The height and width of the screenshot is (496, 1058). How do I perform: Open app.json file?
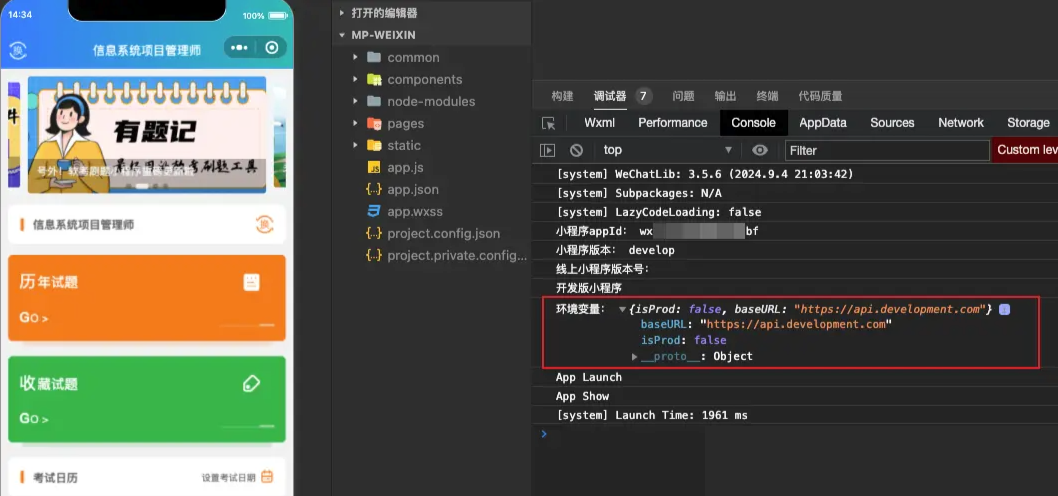(x=413, y=190)
